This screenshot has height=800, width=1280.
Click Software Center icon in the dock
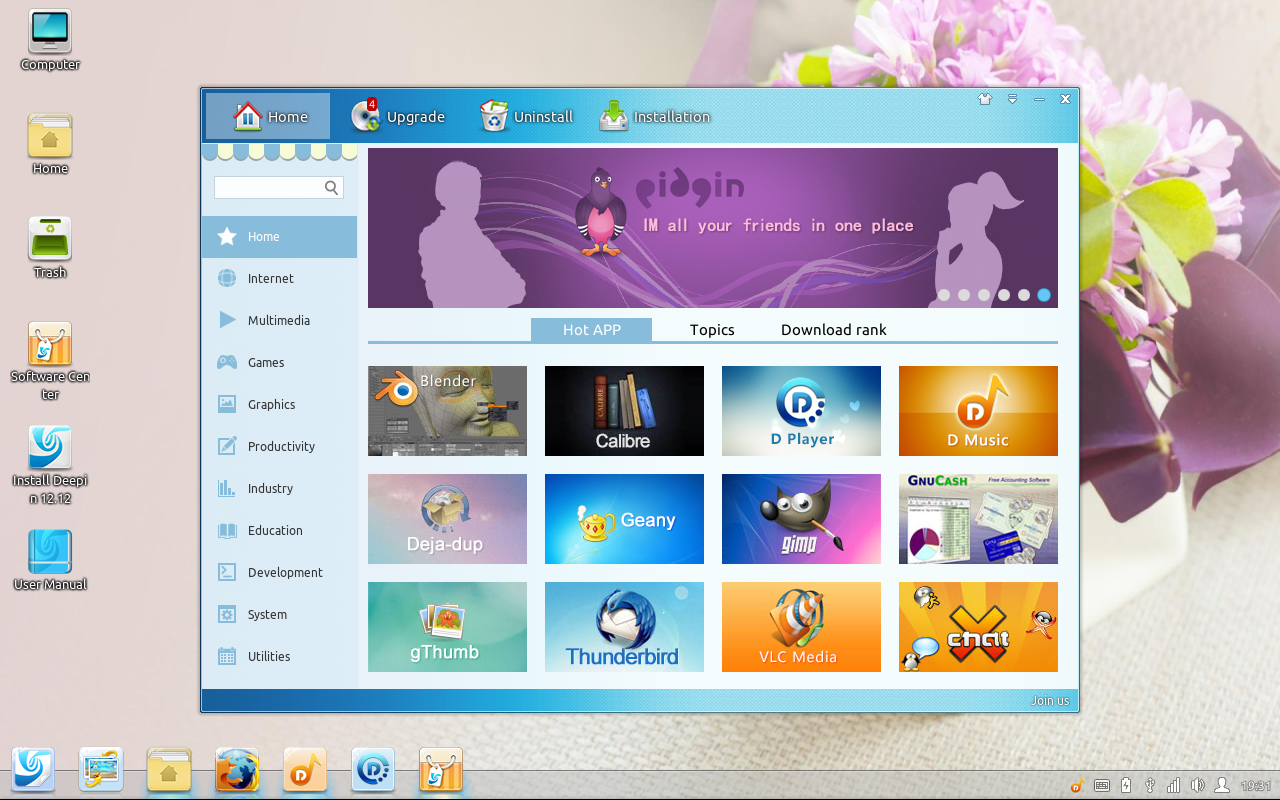coord(441,770)
